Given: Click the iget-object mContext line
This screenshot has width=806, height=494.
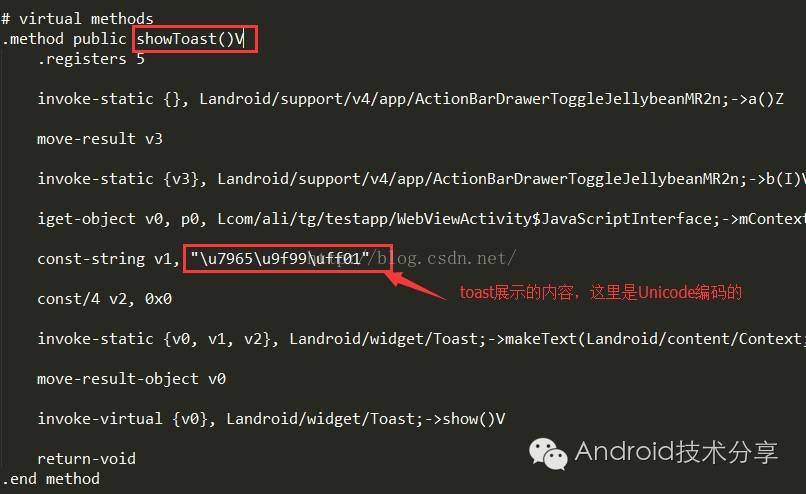Looking at the screenshot, I should (422, 219).
